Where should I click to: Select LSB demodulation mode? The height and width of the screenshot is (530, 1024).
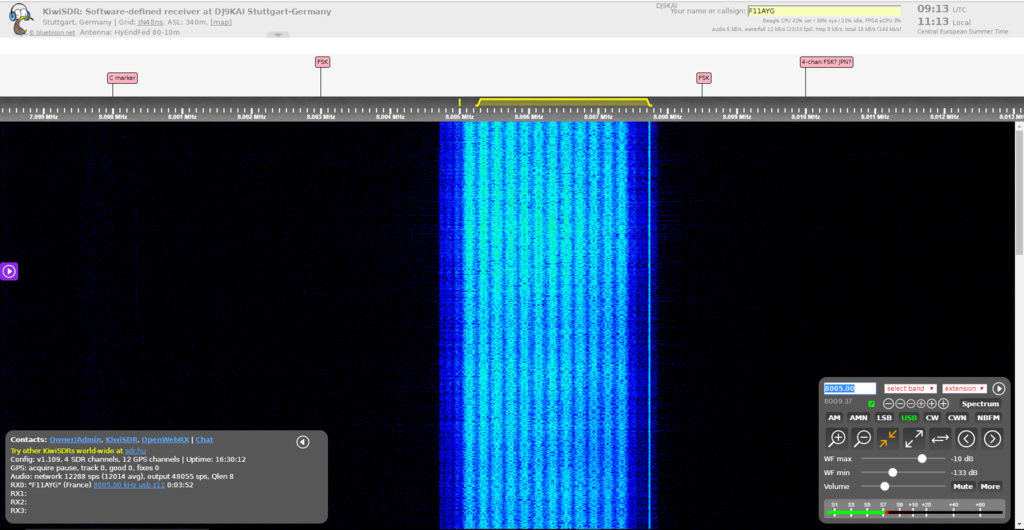[884, 418]
